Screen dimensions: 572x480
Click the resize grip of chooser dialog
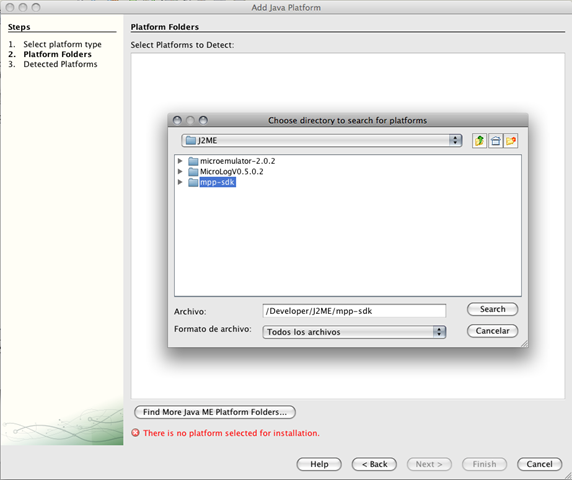(524, 343)
